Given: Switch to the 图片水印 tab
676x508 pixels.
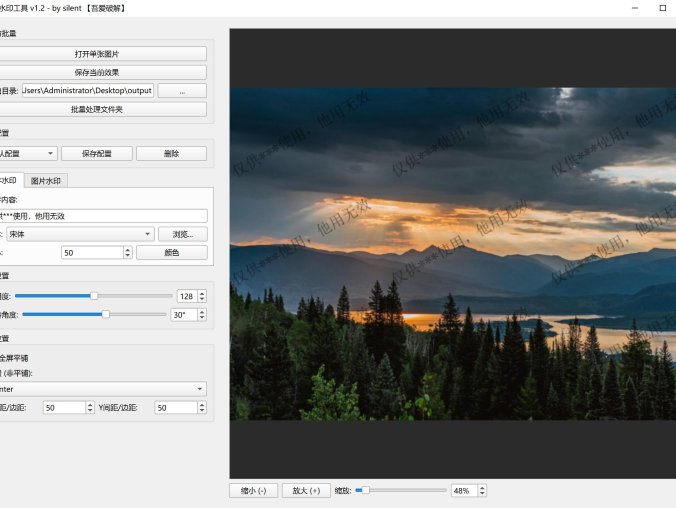Looking at the screenshot, I should pos(46,181).
